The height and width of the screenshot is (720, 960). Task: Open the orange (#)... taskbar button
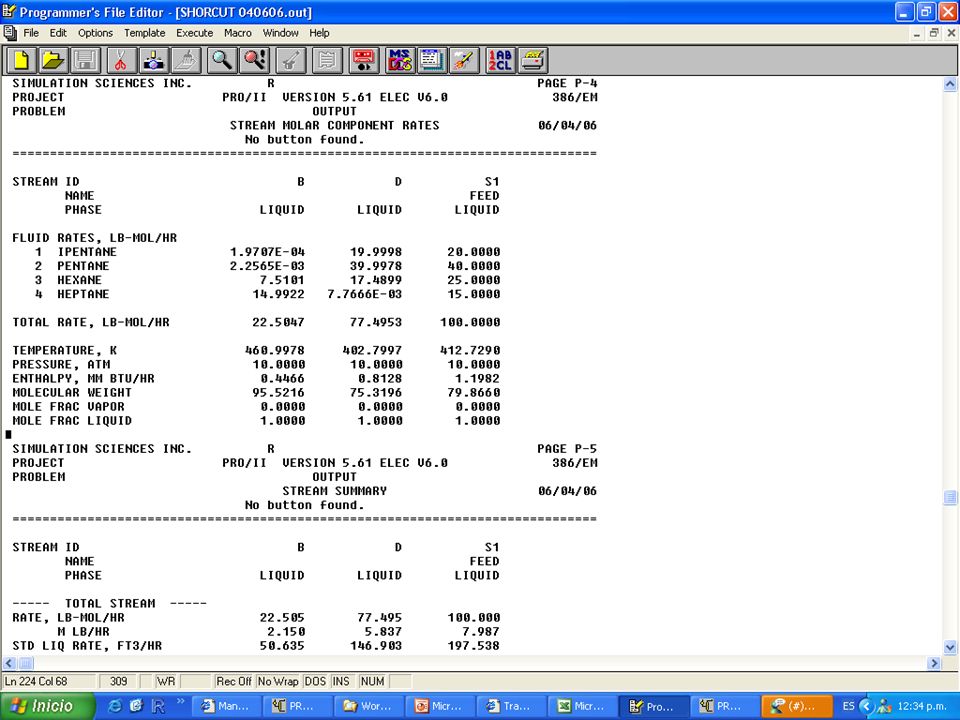795,706
